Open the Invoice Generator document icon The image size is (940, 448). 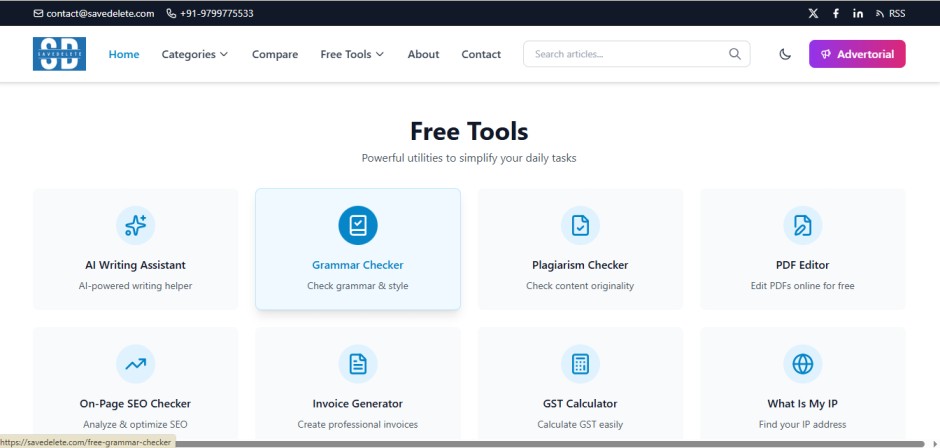(358, 364)
